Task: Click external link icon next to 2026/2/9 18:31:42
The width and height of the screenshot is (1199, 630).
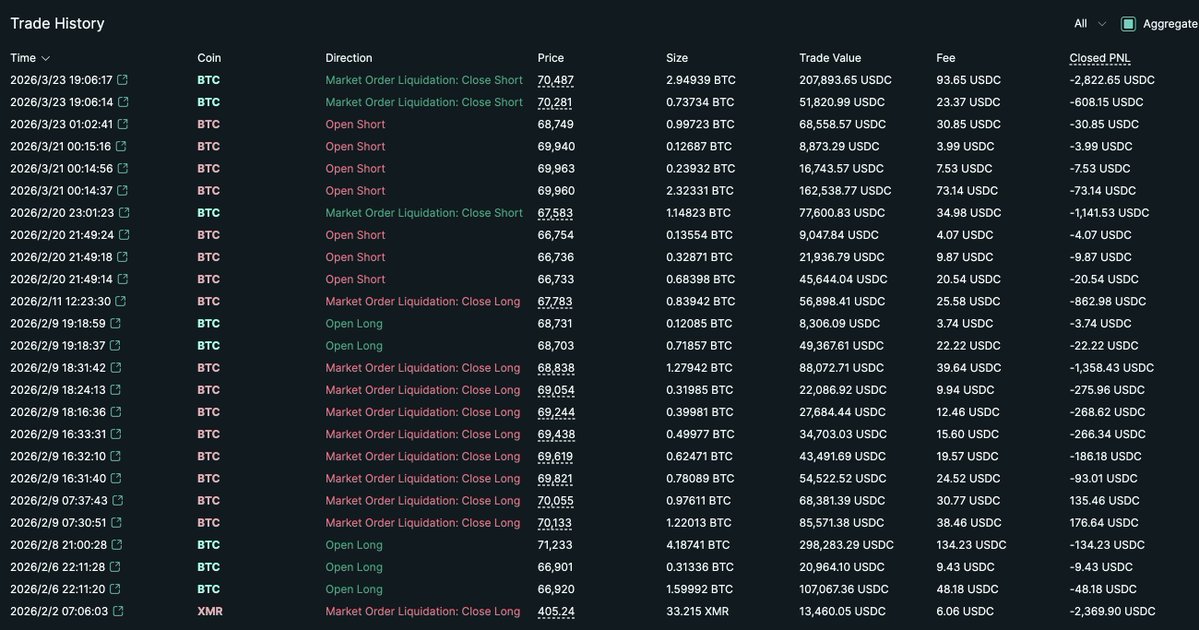Action: [x=116, y=368]
